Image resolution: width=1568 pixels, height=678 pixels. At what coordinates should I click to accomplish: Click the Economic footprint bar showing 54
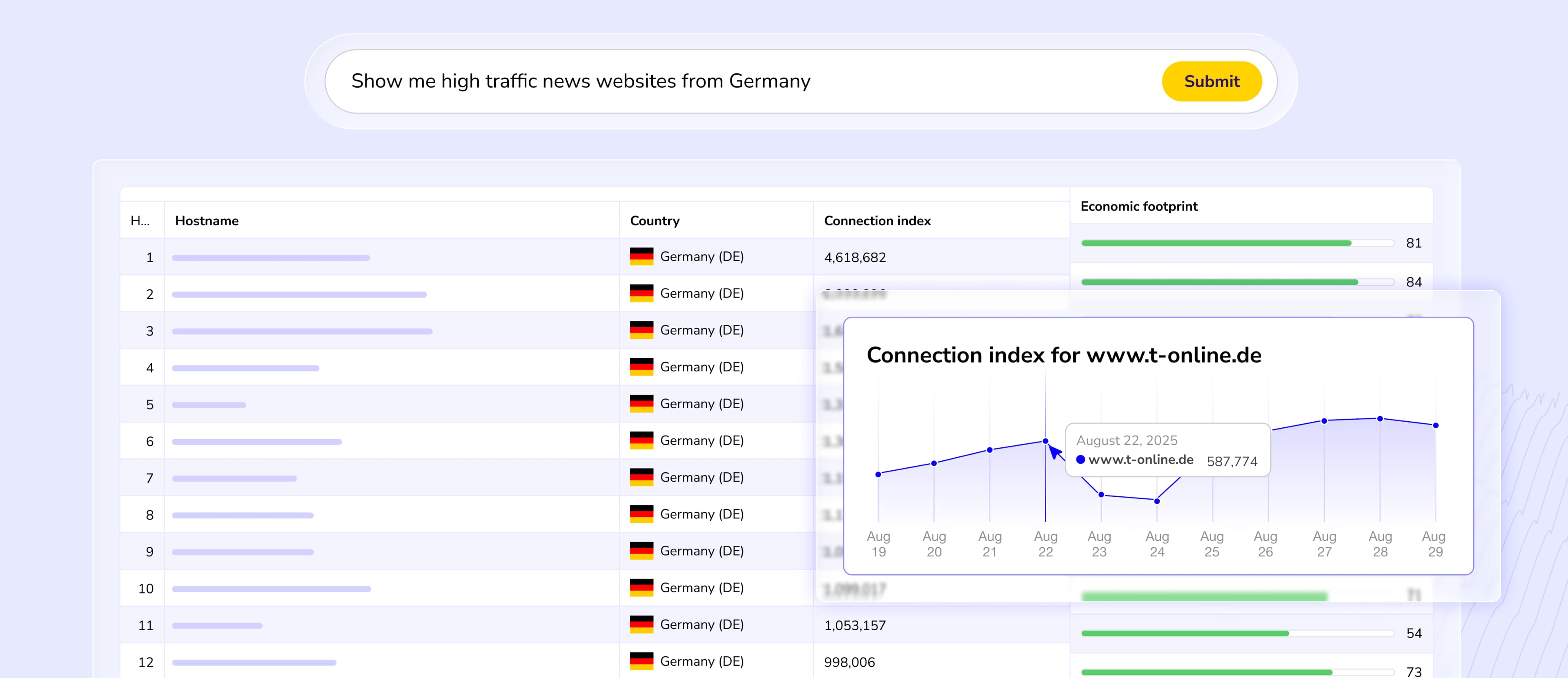coord(1185,634)
